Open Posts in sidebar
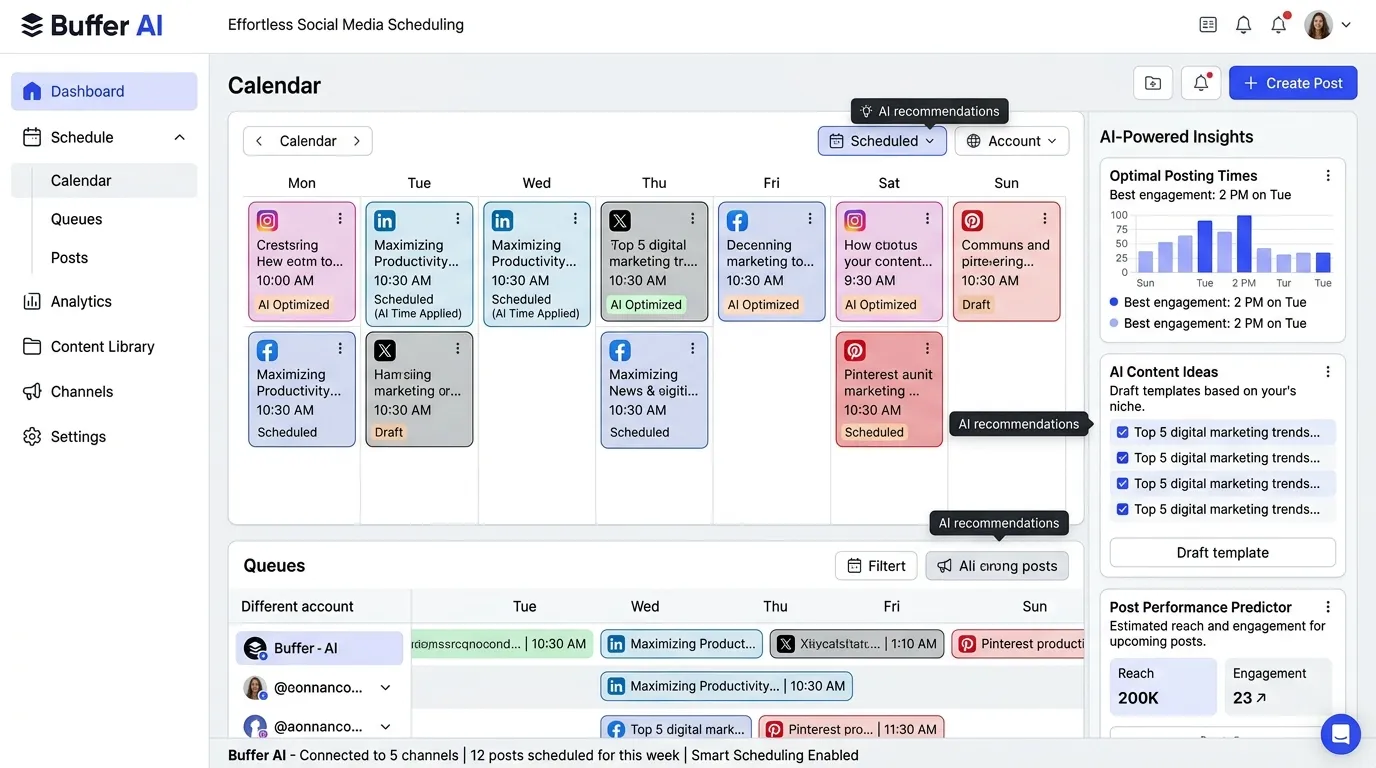 click(70, 257)
